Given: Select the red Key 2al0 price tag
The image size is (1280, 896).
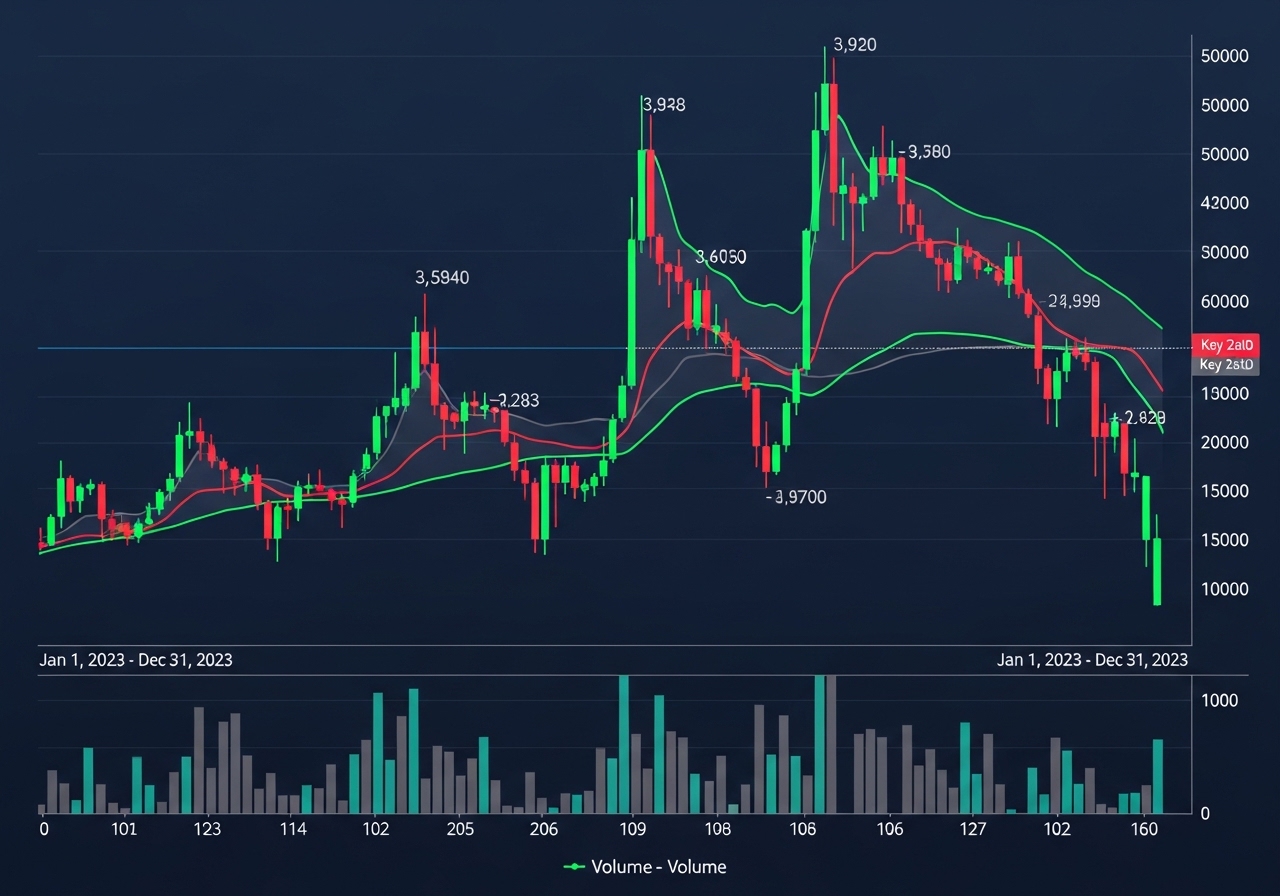Looking at the screenshot, I should (1226, 345).
